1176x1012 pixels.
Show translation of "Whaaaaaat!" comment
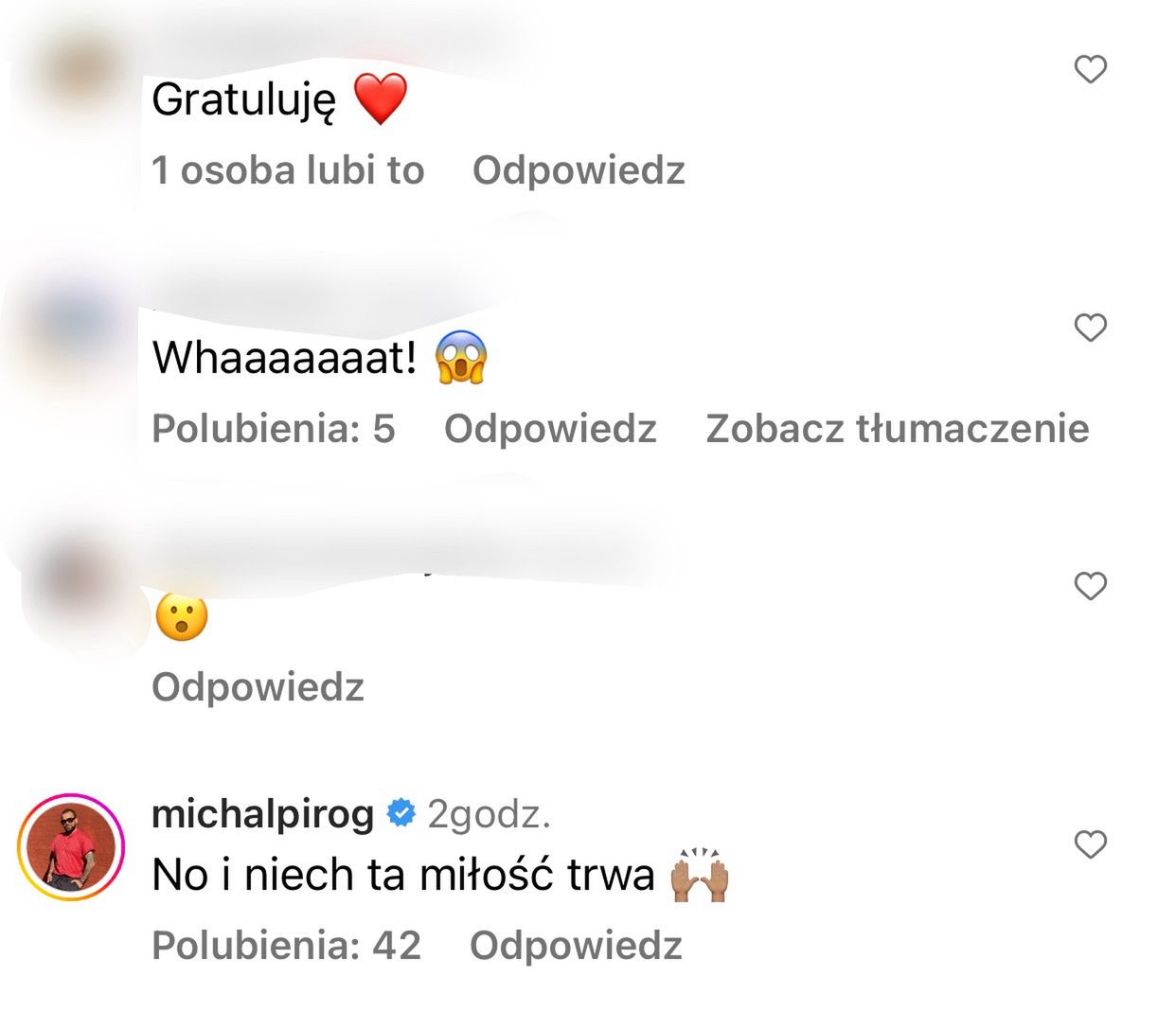(897, 429)
